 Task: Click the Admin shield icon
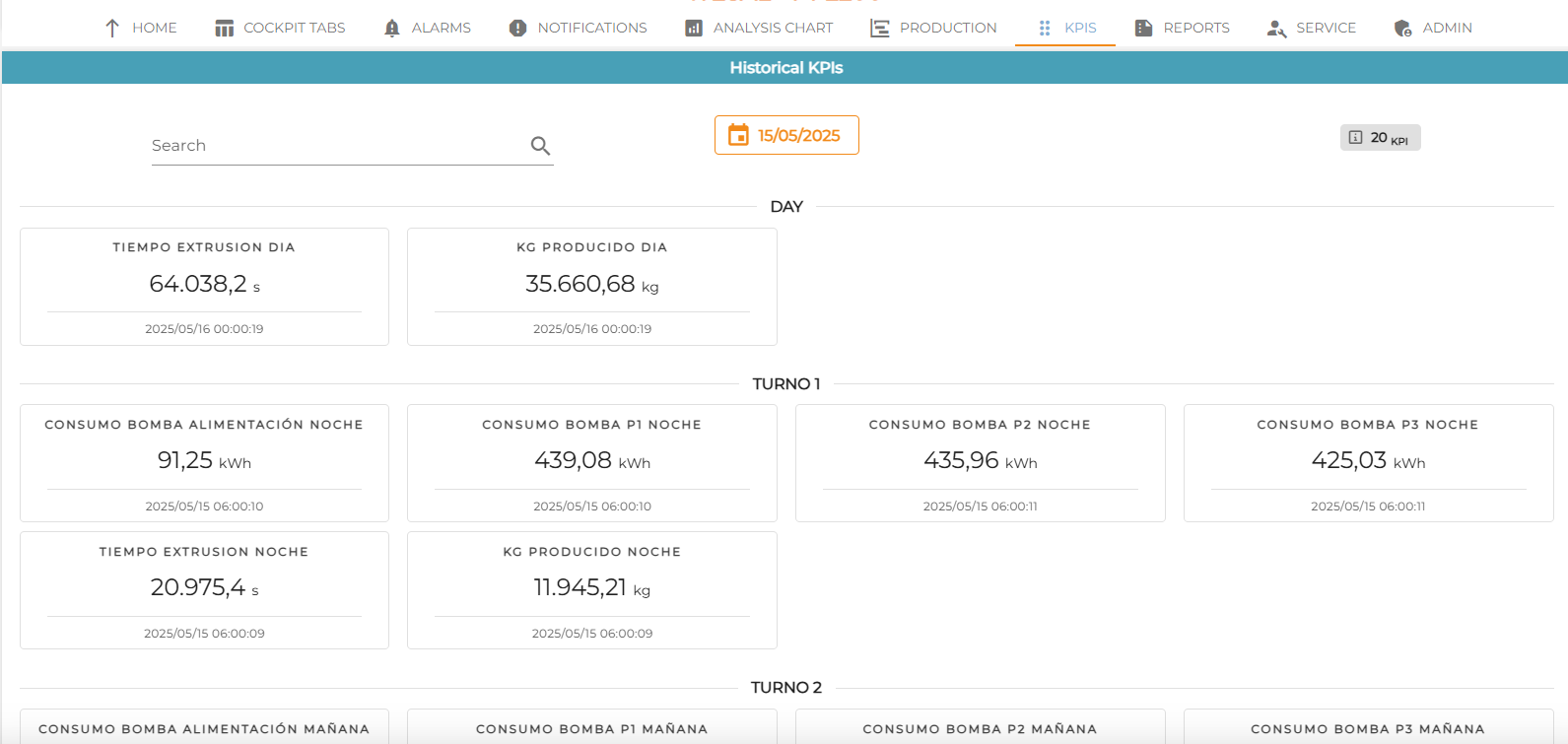point(1402,29)
